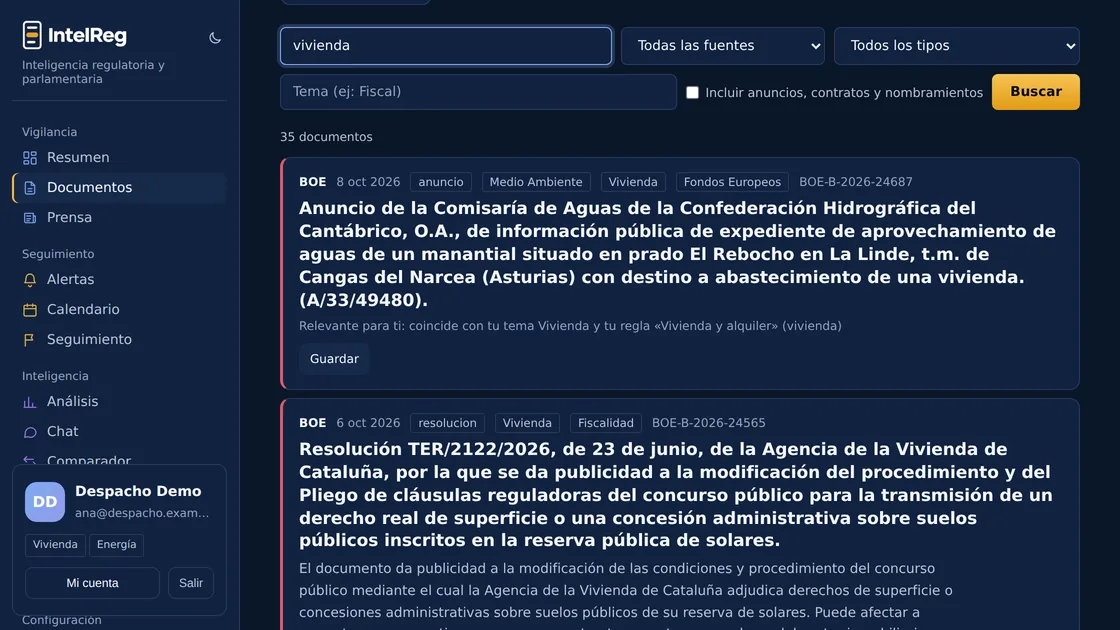Click the Análisis bar chart icon
Image resolution: width=1120 pixels, height=630 pixels.
pyautogui.click(x=29, y=402)
